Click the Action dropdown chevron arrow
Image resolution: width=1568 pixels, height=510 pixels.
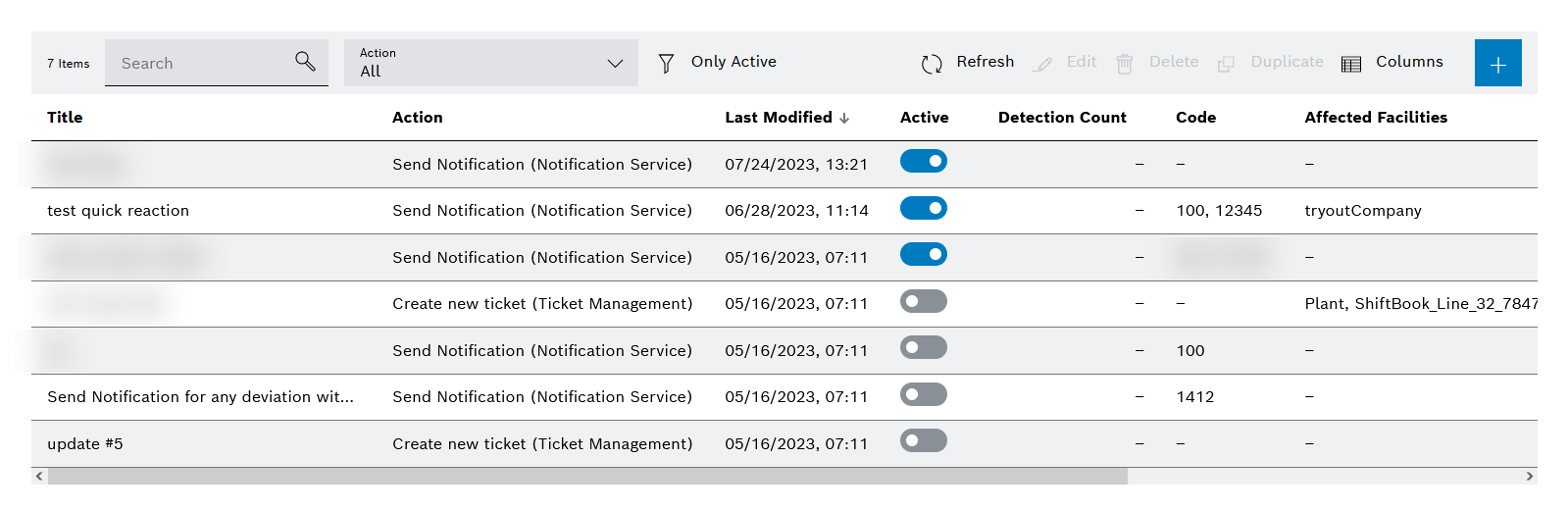pyautogui.click(x=615, y=64)
